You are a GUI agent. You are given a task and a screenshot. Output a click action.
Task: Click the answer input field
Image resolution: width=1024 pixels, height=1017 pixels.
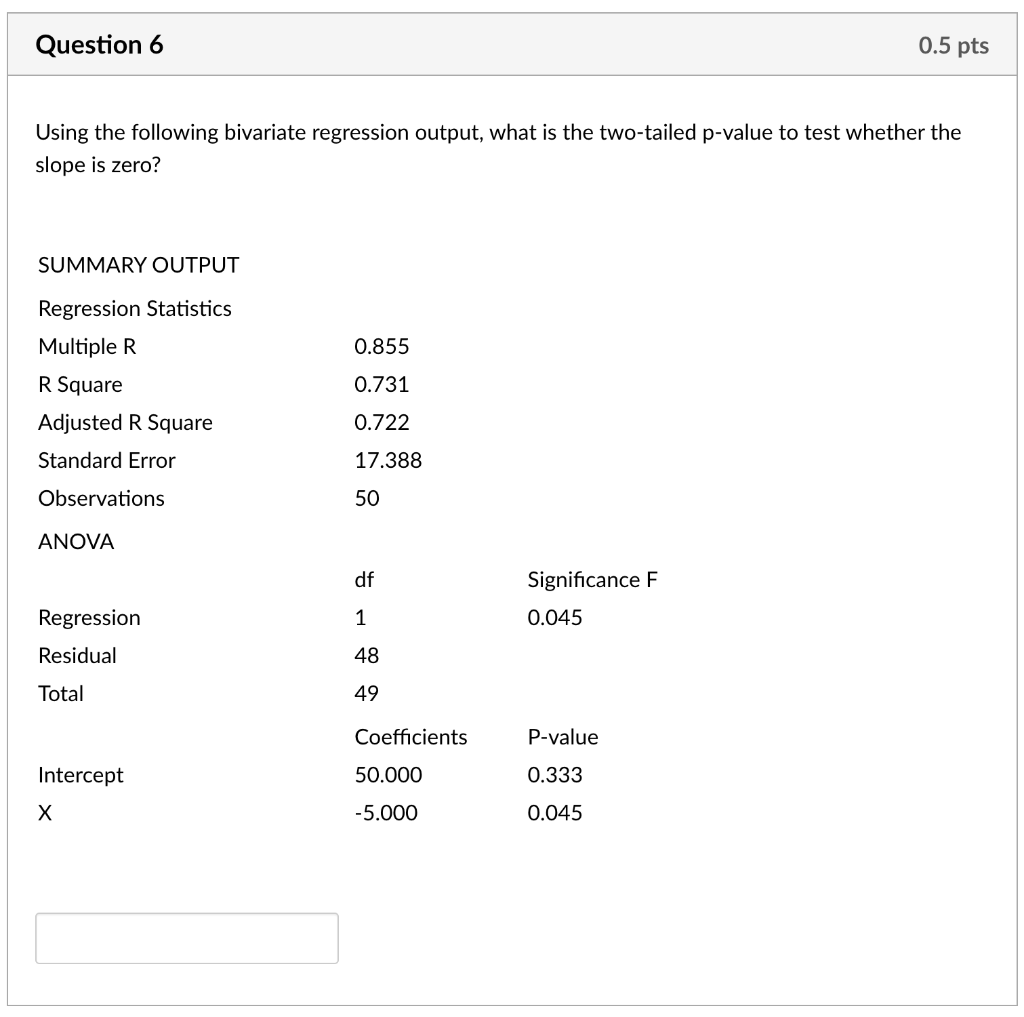(x=186, y=938)
